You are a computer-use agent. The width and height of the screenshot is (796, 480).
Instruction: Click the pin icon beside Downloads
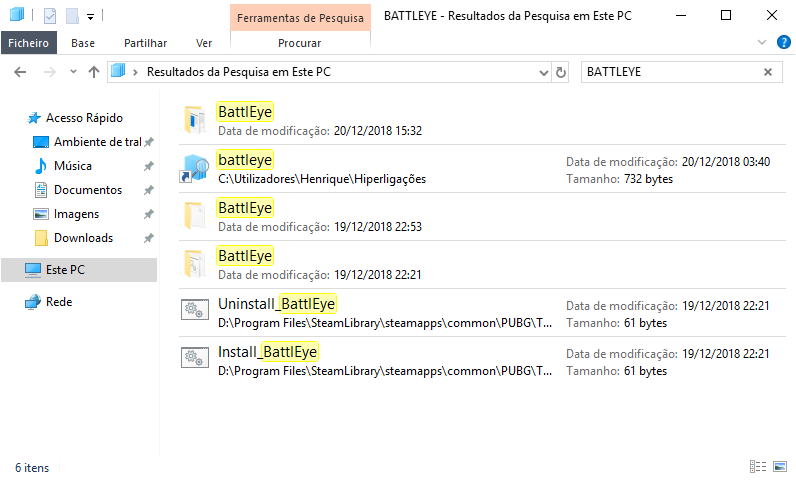tap(149, 238)
